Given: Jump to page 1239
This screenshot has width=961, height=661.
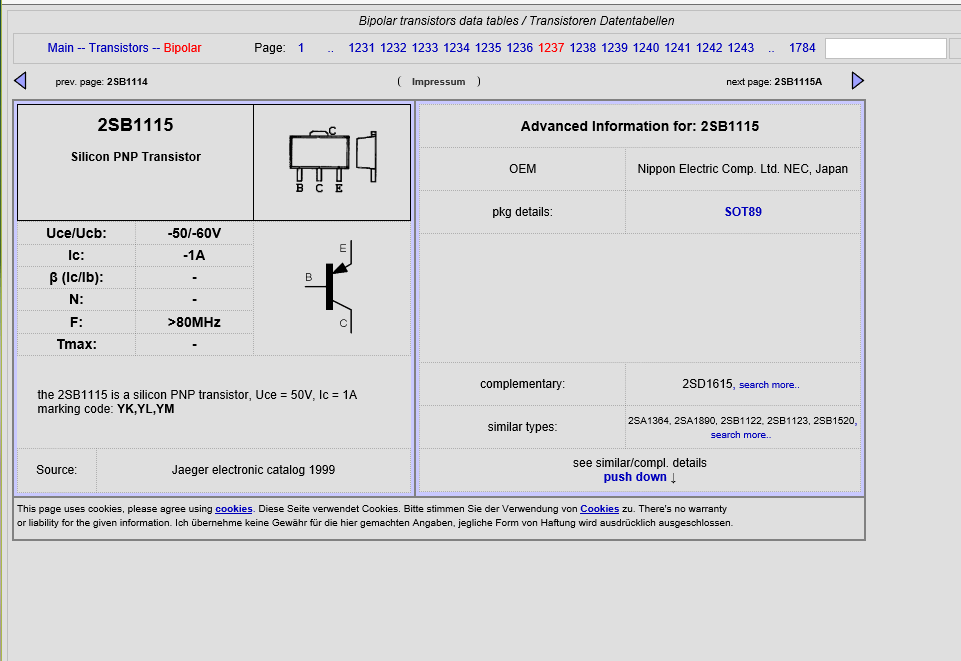Looking at the screenshot, I should 614,48.
